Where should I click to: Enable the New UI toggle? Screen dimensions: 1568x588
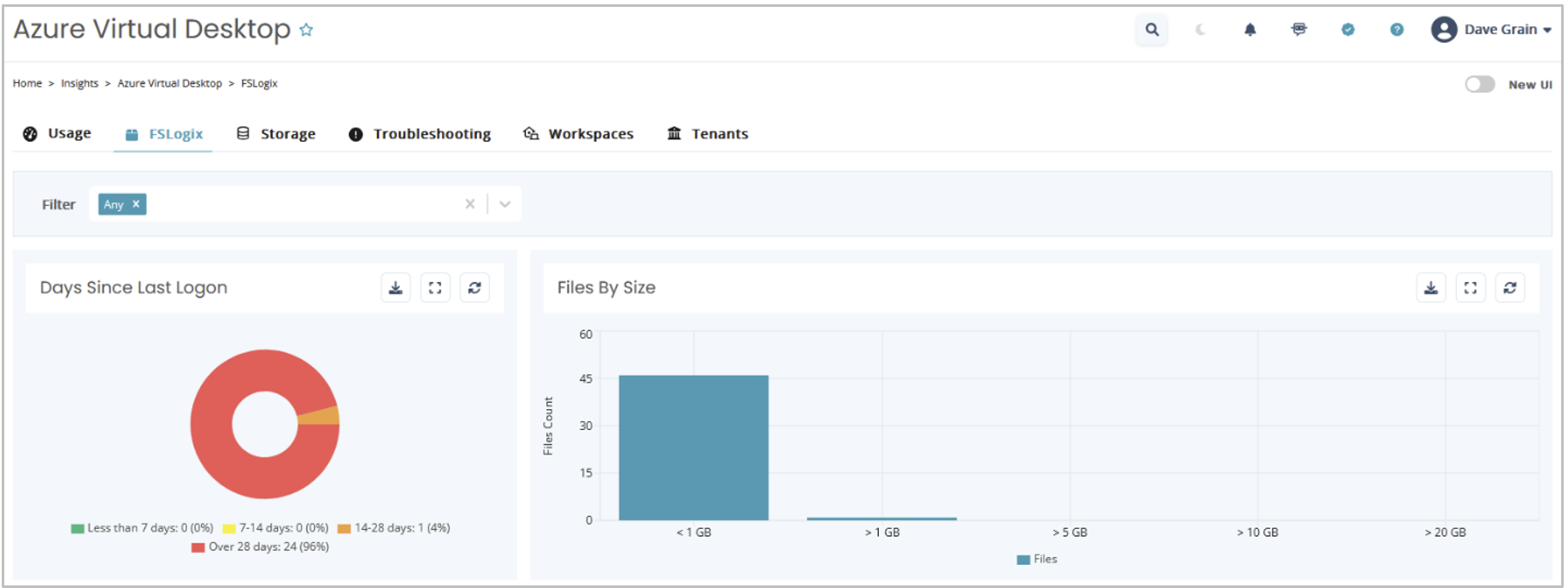click(1479, 85)
